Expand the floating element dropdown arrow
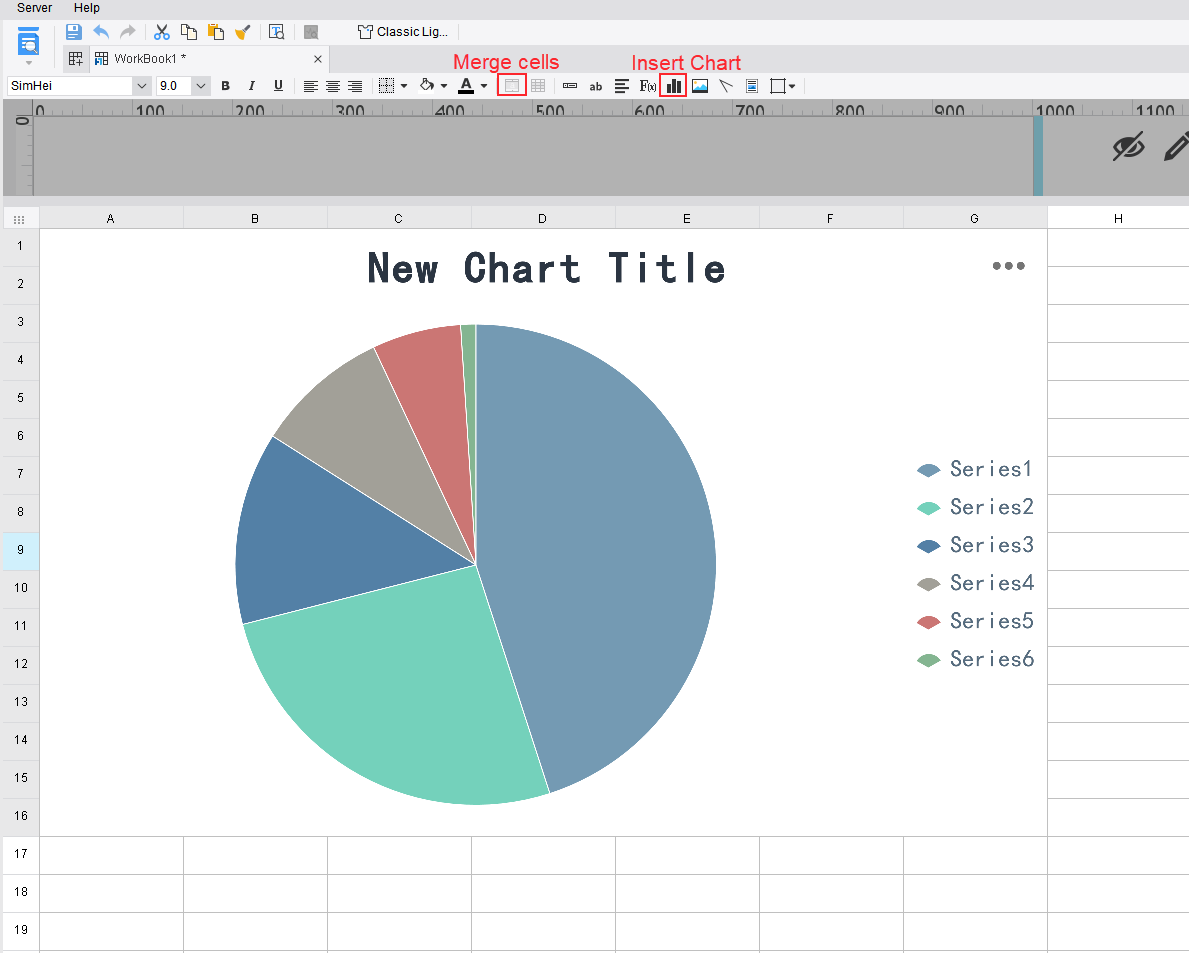 pos(792,86)
